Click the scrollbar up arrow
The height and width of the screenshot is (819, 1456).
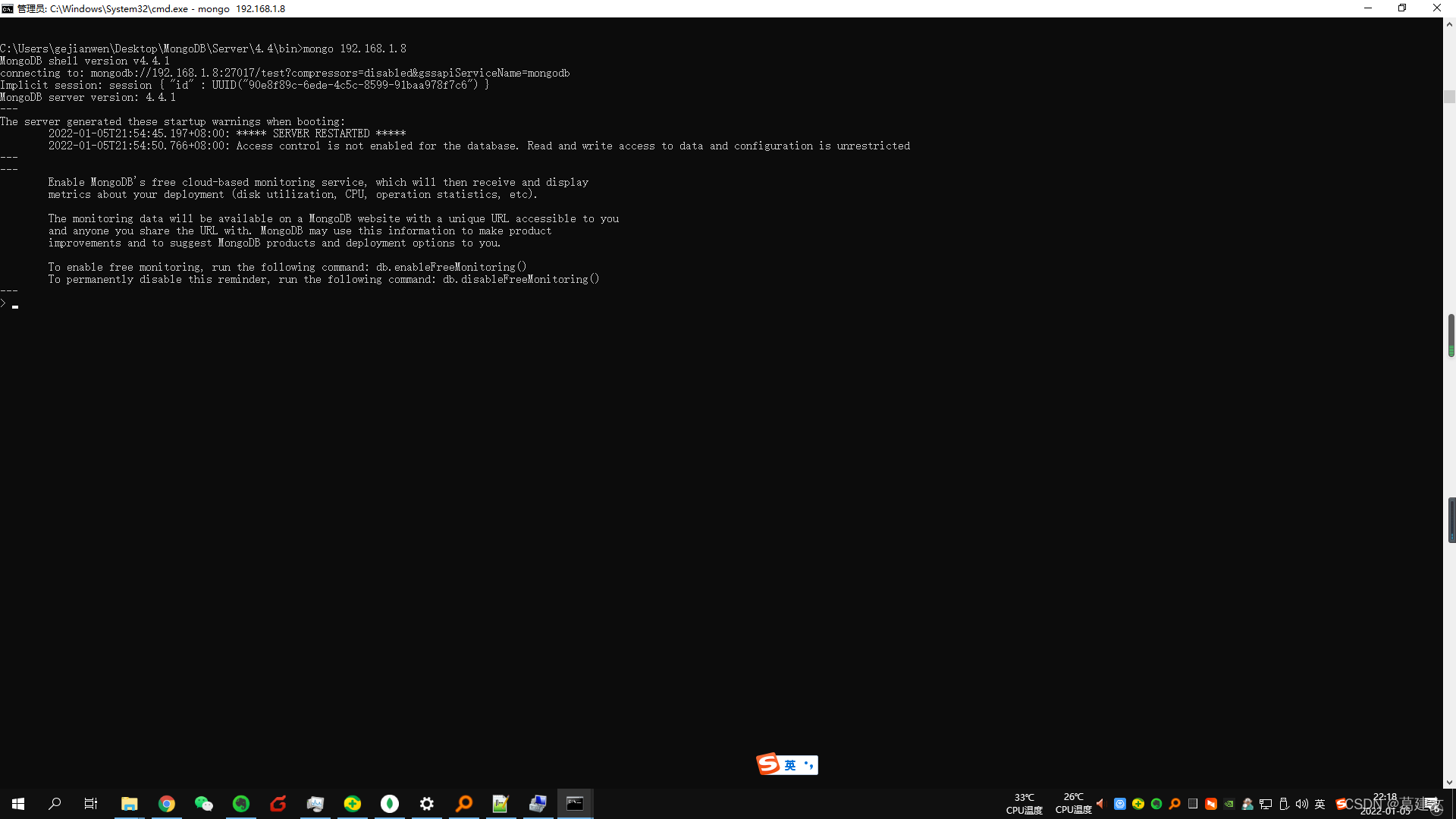[1449, 24]
